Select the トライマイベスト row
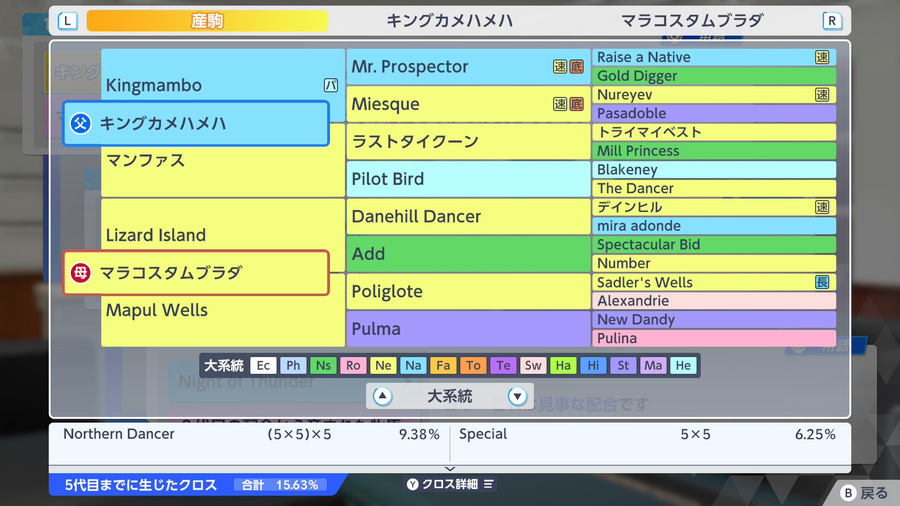This screenshot has height=506, width=900. (x=714, y=133)
